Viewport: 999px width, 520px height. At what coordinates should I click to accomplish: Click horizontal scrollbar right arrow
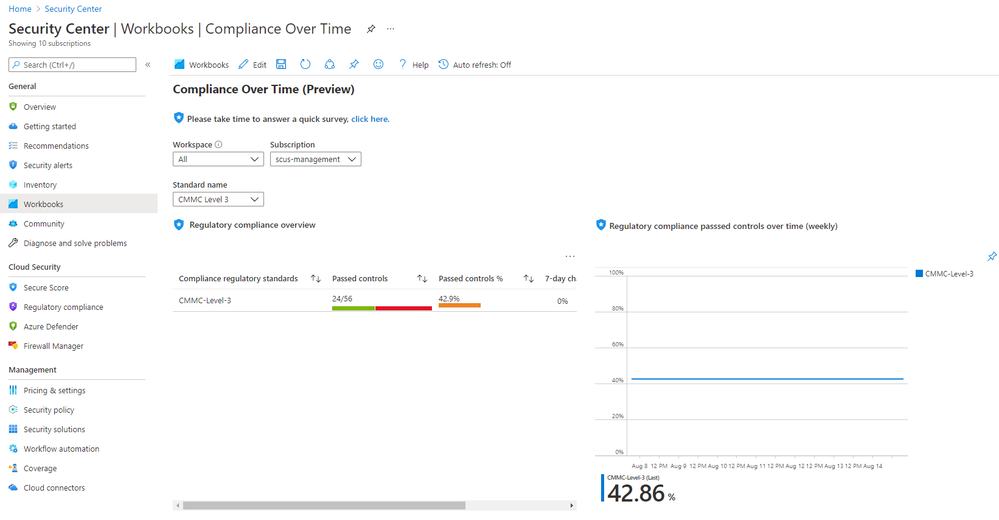pyautogui.click(x=571, y=505)
